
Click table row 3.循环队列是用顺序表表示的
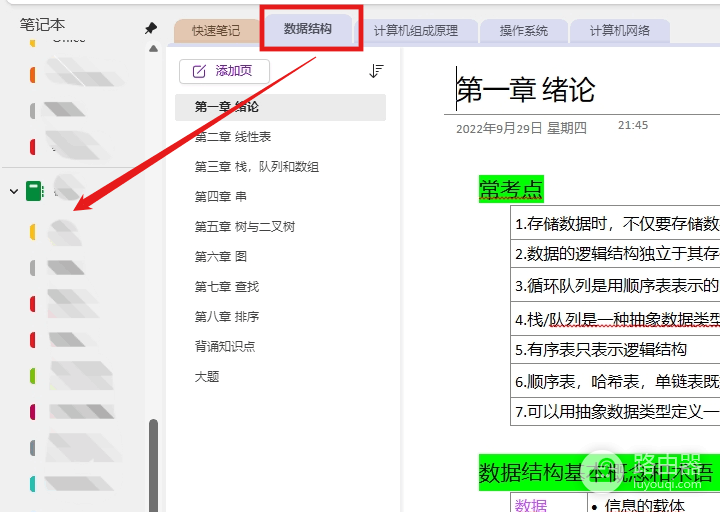point(615,285)
